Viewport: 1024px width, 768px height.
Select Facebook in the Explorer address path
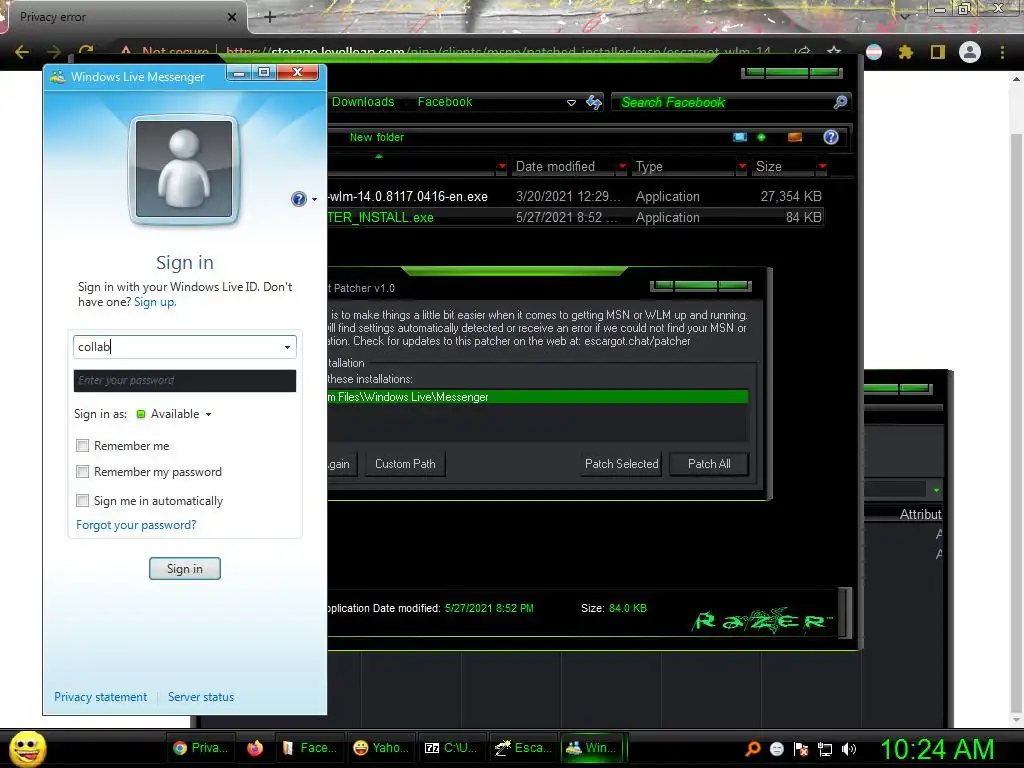pyautogui.click(x=445, y=102)
